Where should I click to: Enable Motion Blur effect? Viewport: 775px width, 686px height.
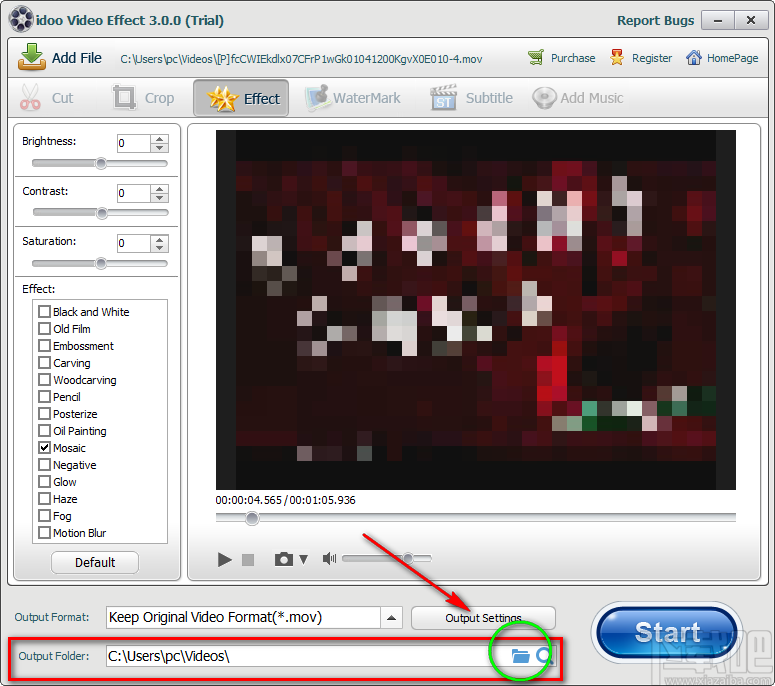point(44,533)
